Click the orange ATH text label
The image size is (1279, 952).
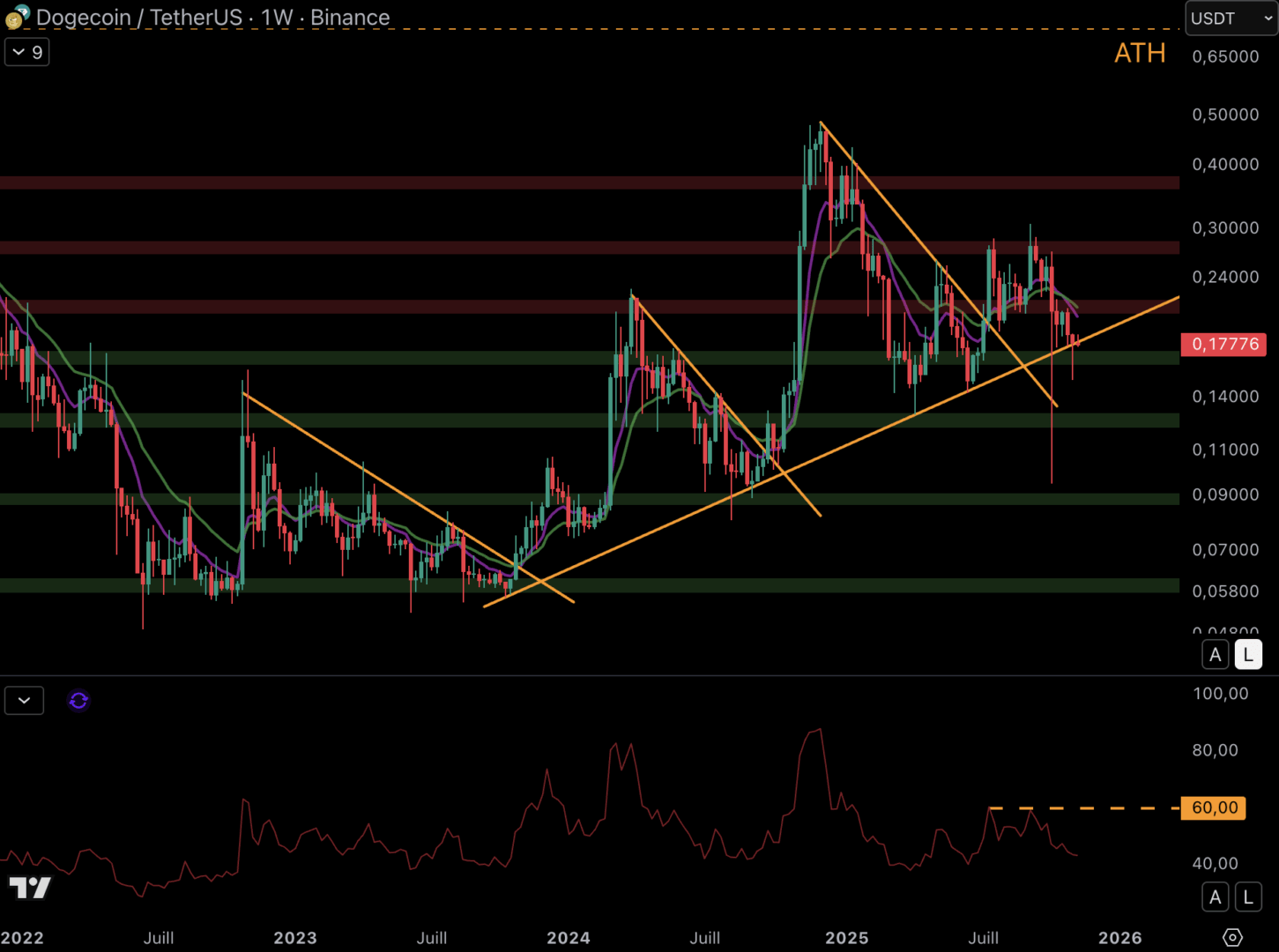(1140, 54)
